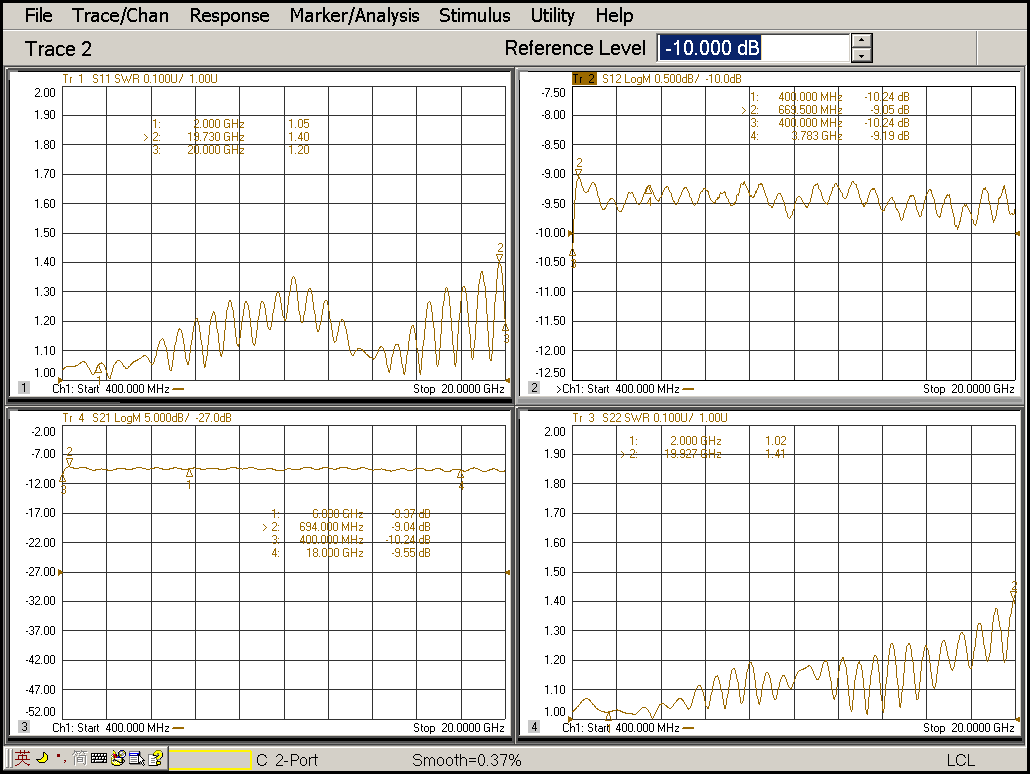Open the IME soft keyboard icon

pos(99,759)
